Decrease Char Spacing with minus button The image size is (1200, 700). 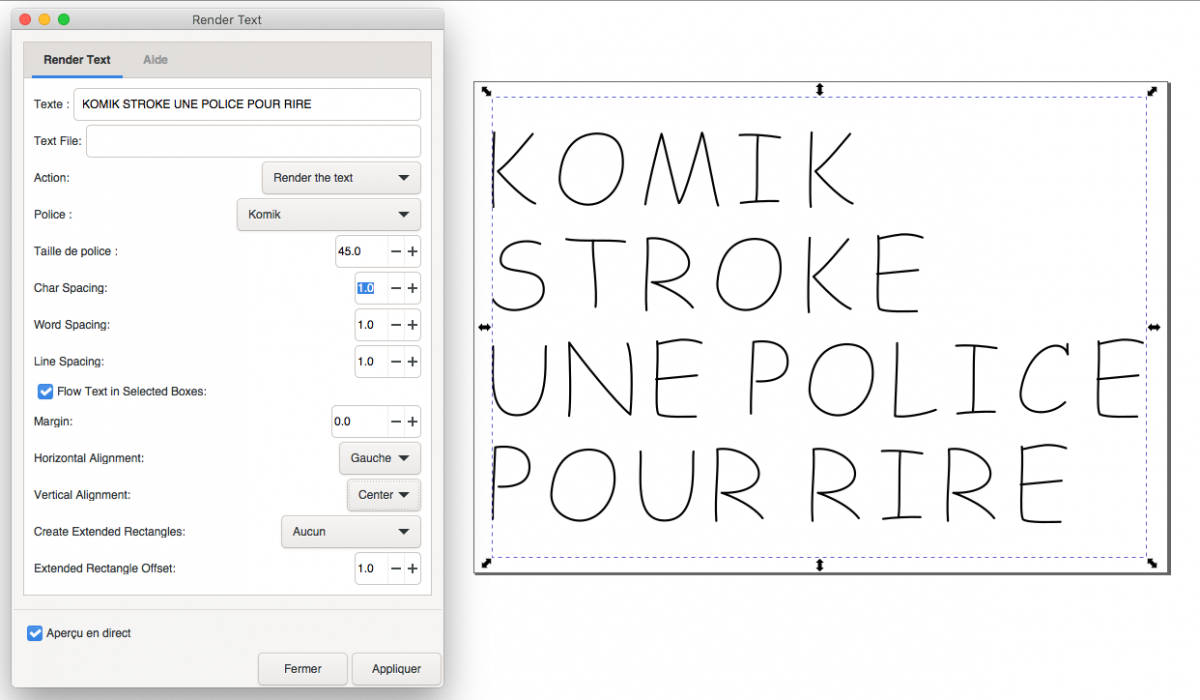[x=396, y=288]
